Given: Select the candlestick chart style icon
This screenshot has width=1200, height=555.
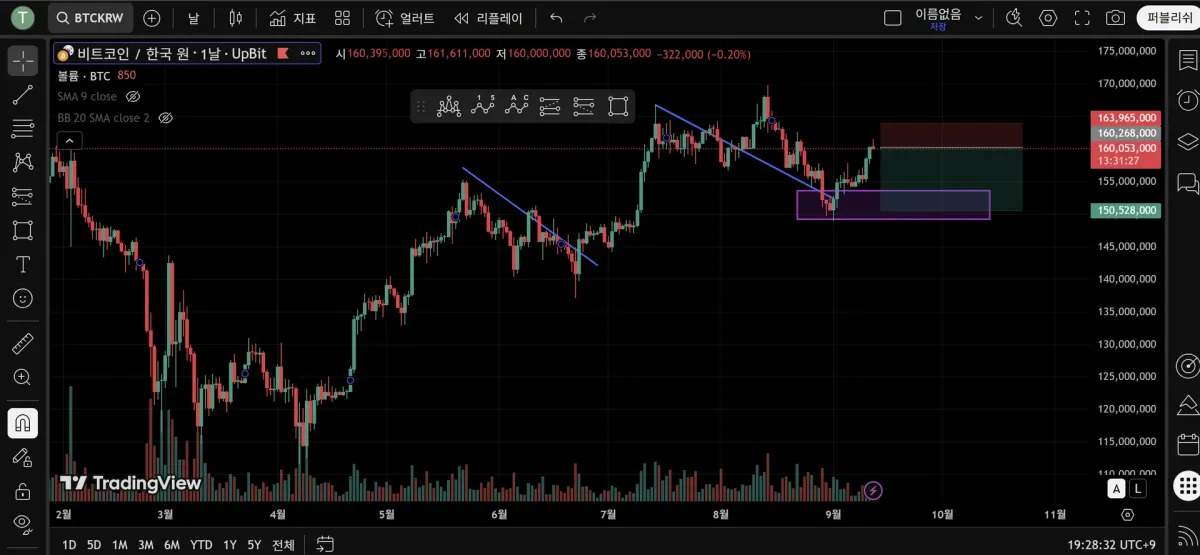Looking at the screenshot, I should pos(235,18).
